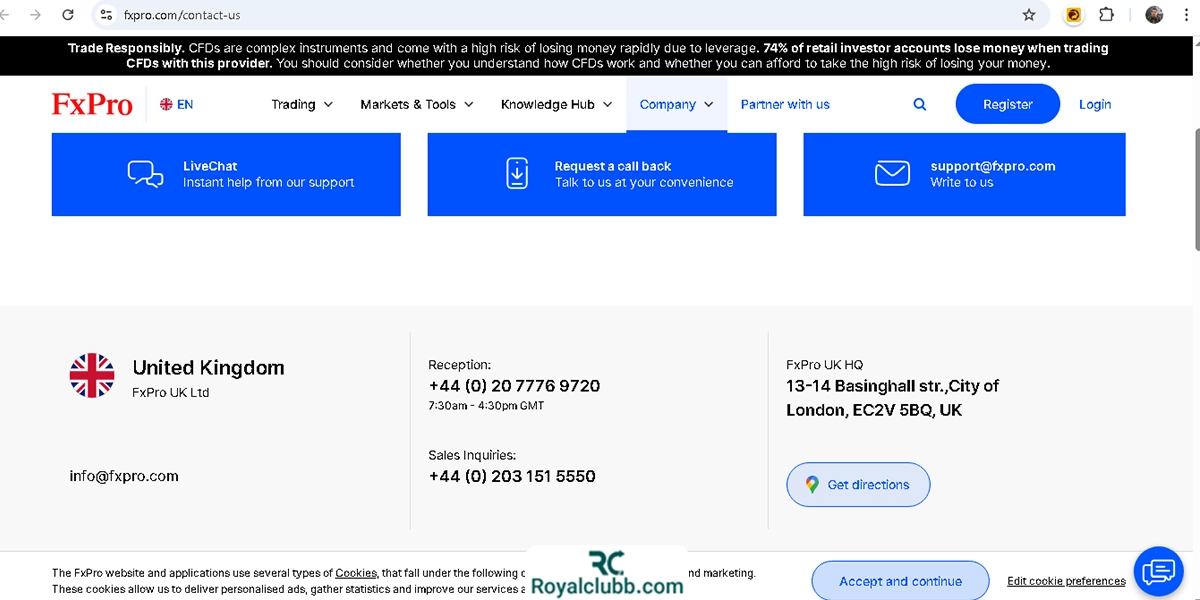Open the floating chat widget button

click(1158, 571)
